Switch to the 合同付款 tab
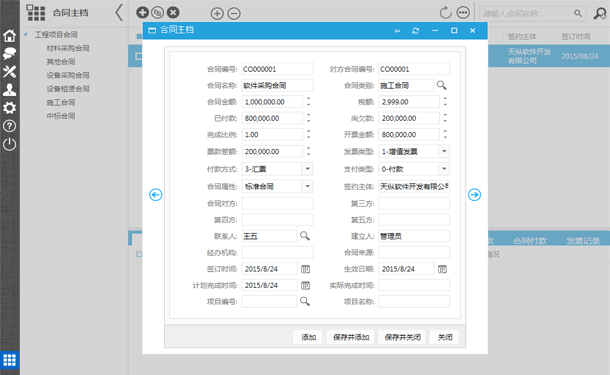The height and width of the screenshot is (375, 610). tap(530, 241)
